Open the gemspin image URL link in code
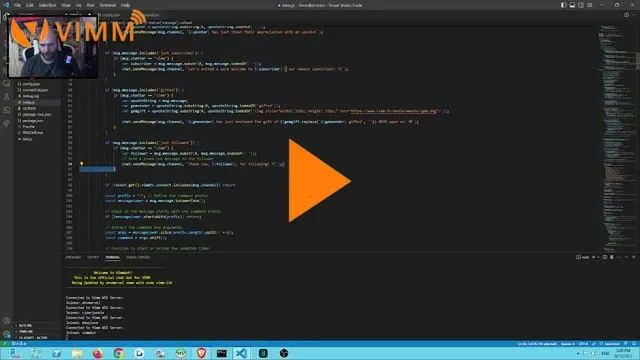Screen dimensions: 640x360 click(x=393, y=111)
